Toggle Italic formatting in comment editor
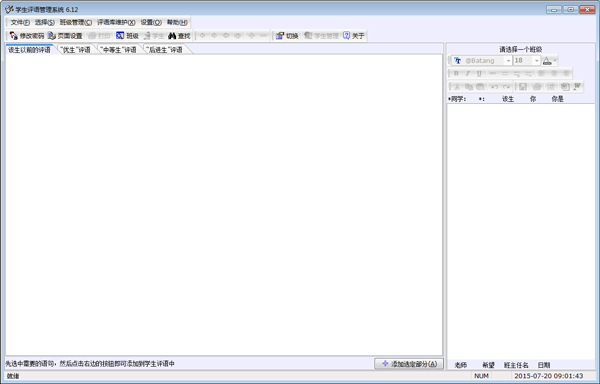The width and height of the screenshot is (600, 384). 468,73
